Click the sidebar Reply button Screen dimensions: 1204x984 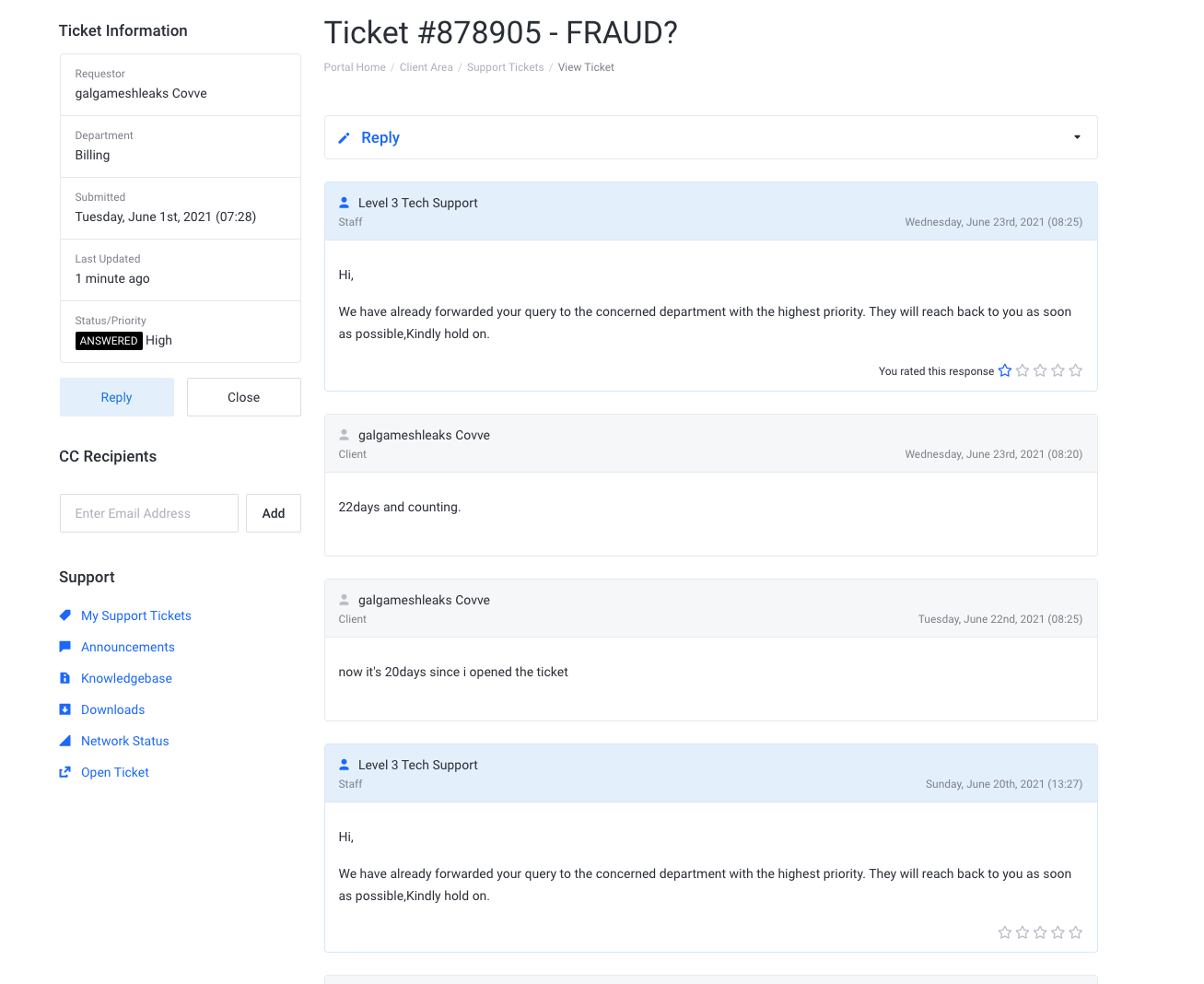coord(117,397)
